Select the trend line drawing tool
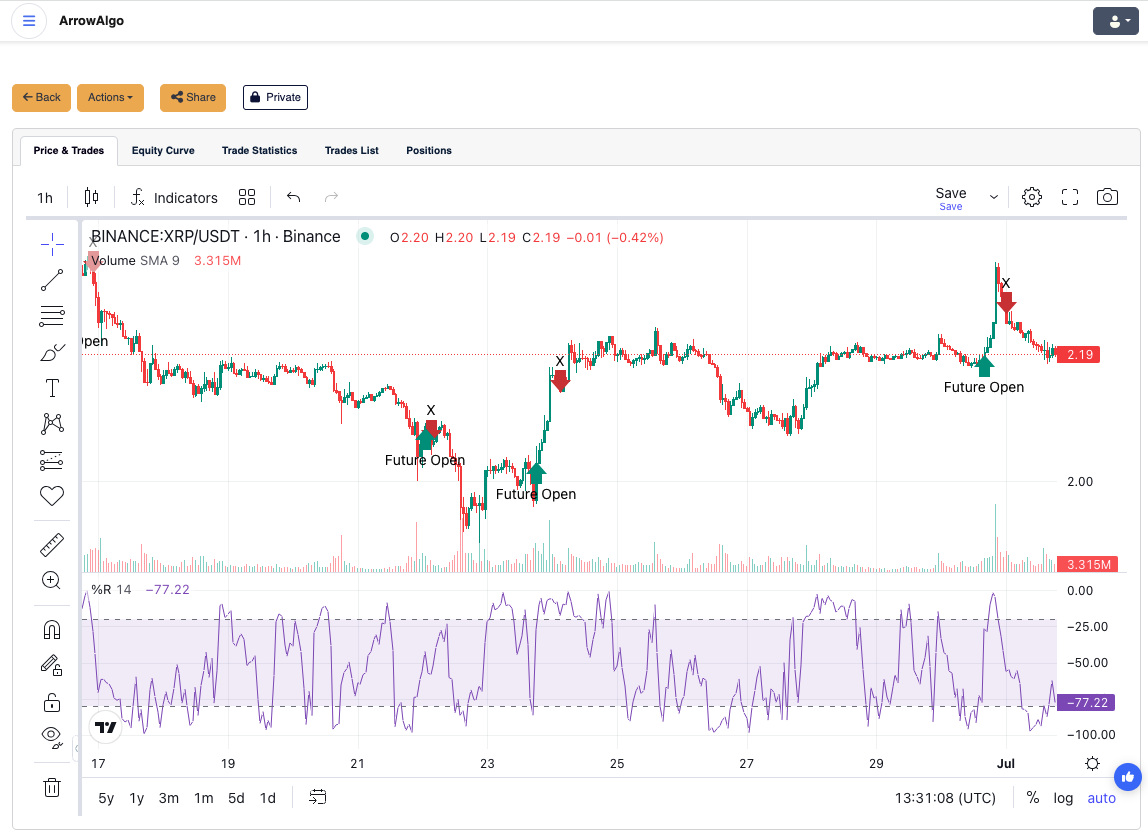Viewport: 1148px width, 832px height. pyautogui.click(x=52, y=280)
